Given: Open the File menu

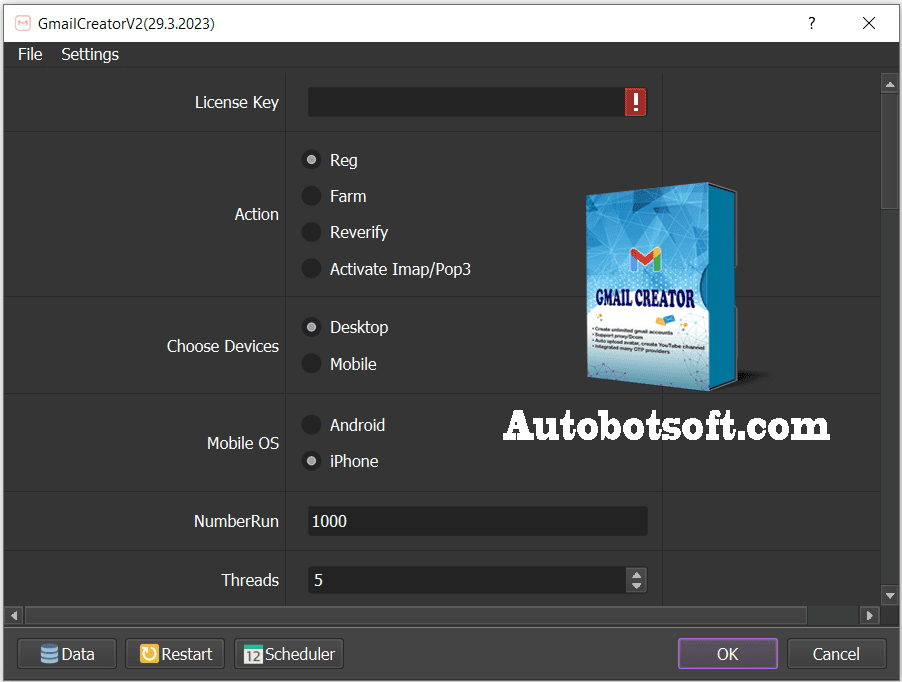Looking at the screenshot, I should pyautogui.click(x=30, y=54).
